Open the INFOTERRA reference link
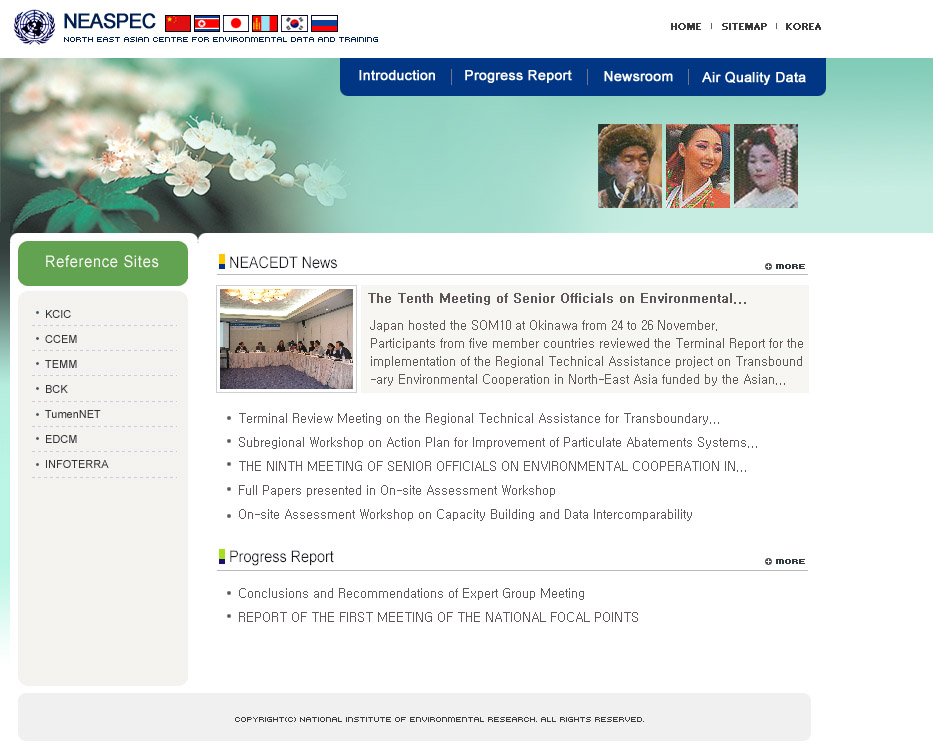The height and width of the screenshot is (748, 933). [x=76, y=464]
